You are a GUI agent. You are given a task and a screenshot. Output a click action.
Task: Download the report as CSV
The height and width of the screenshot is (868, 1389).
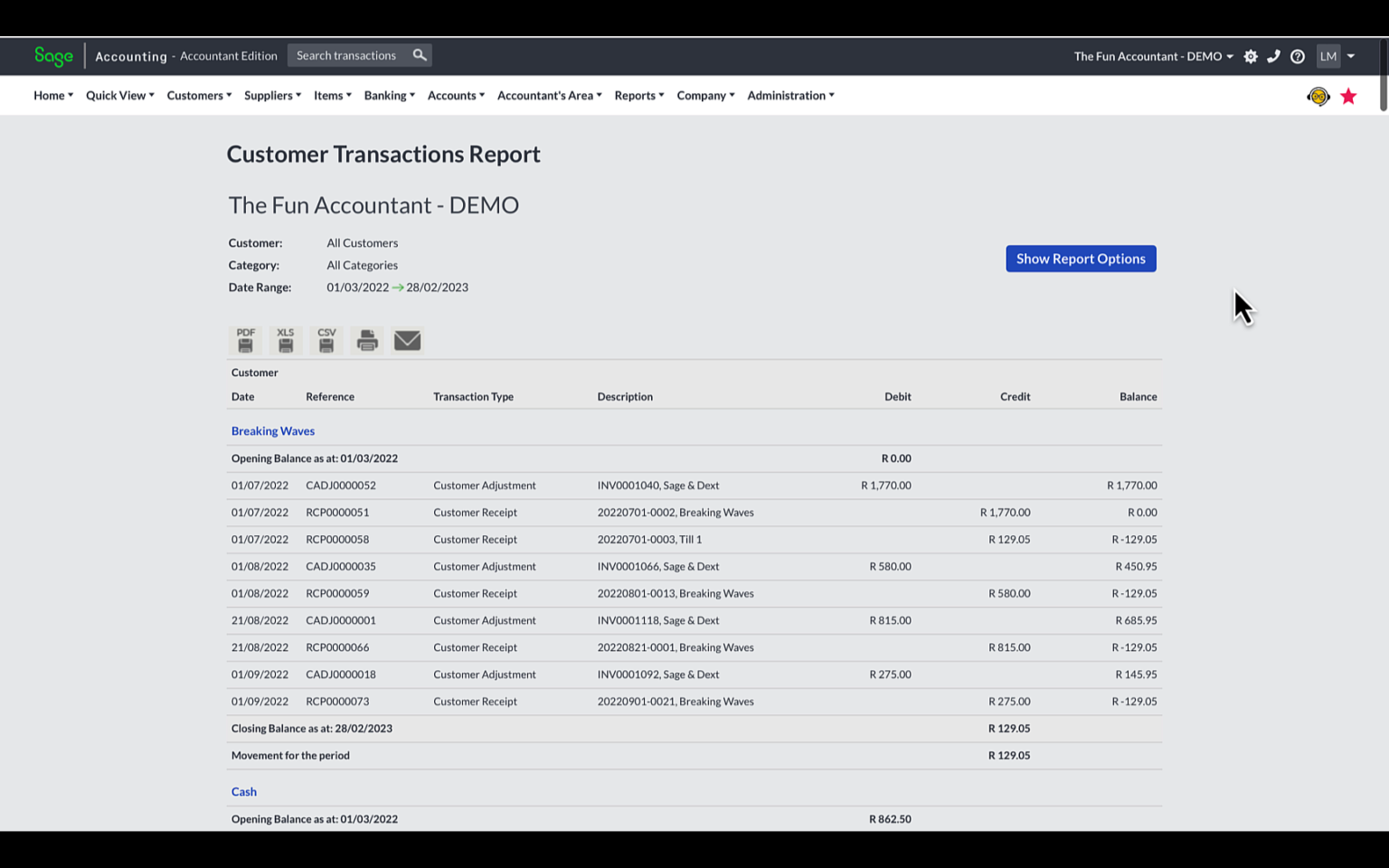326,341
